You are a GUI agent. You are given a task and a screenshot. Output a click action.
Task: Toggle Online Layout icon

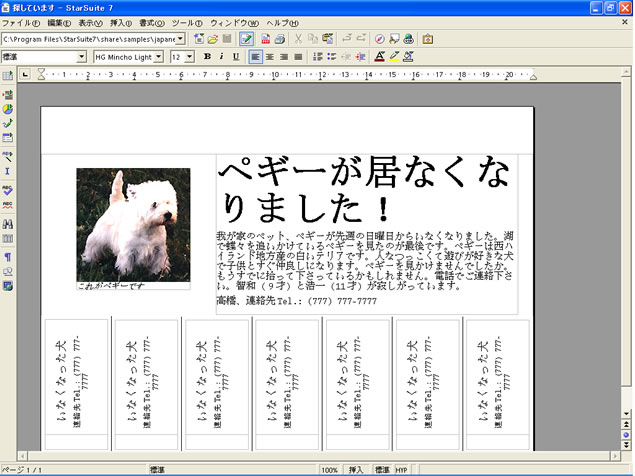8,286
